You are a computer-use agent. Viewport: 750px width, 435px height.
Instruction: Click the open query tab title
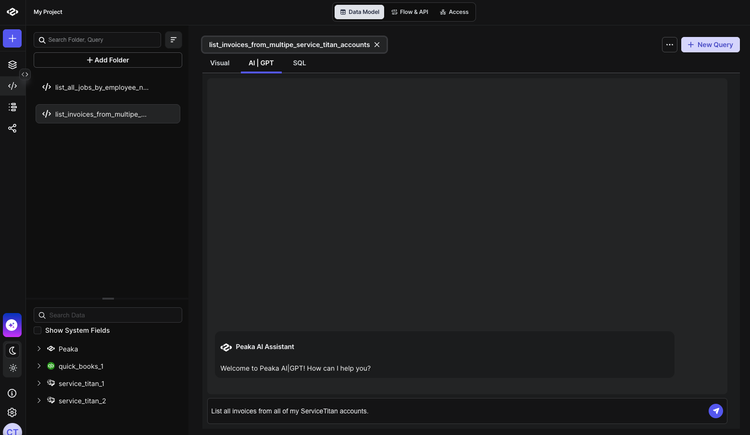289,45
